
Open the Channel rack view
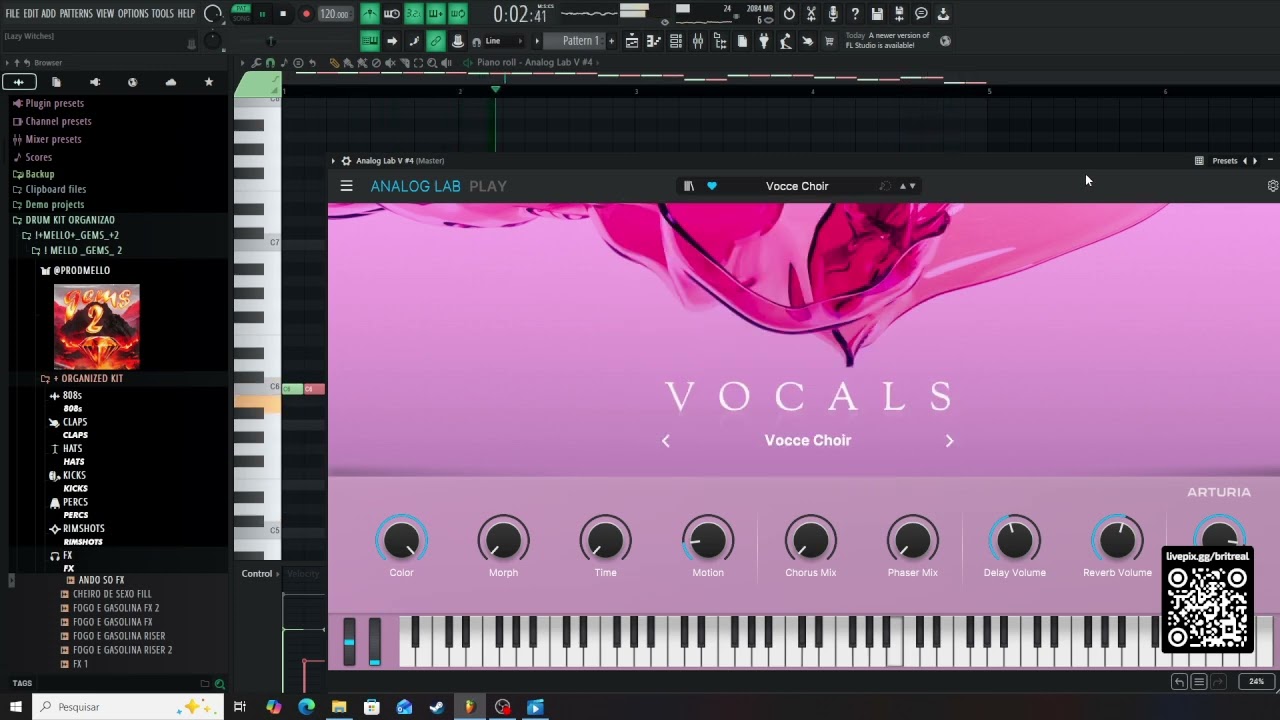pos(676,41)
